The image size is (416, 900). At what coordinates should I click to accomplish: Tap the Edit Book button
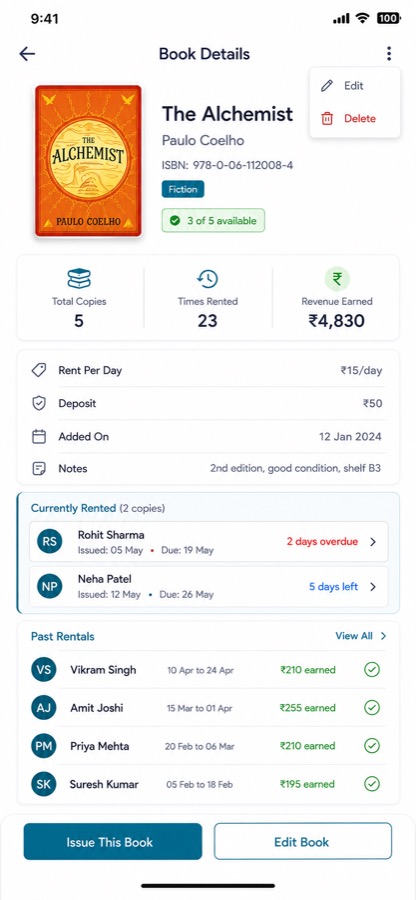303,841
